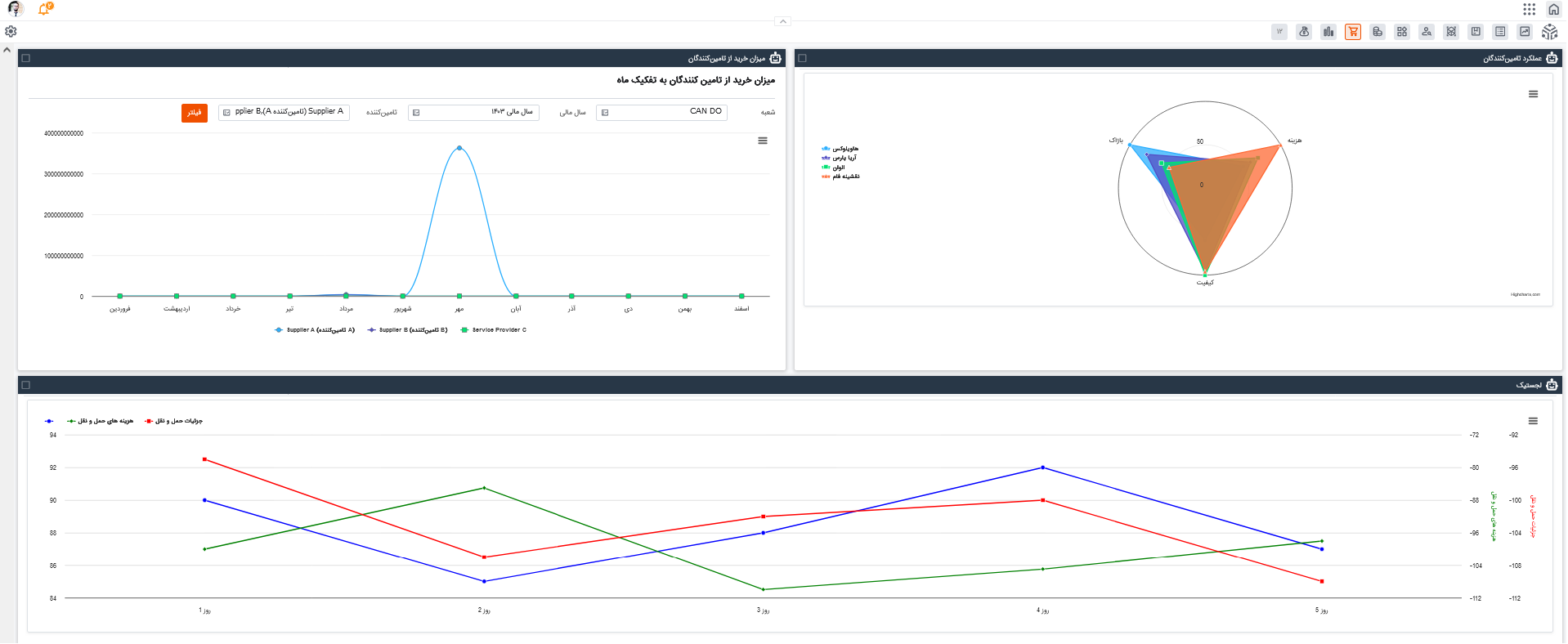Toggle the square box in supplier performance header
The width and height of the screenshot is (1568, 644).
tap(803, 58)
